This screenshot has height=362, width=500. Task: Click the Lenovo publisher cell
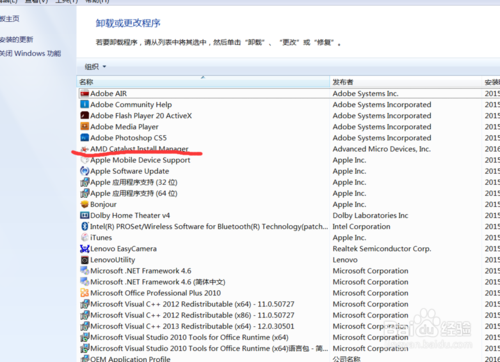click(345, 260)
